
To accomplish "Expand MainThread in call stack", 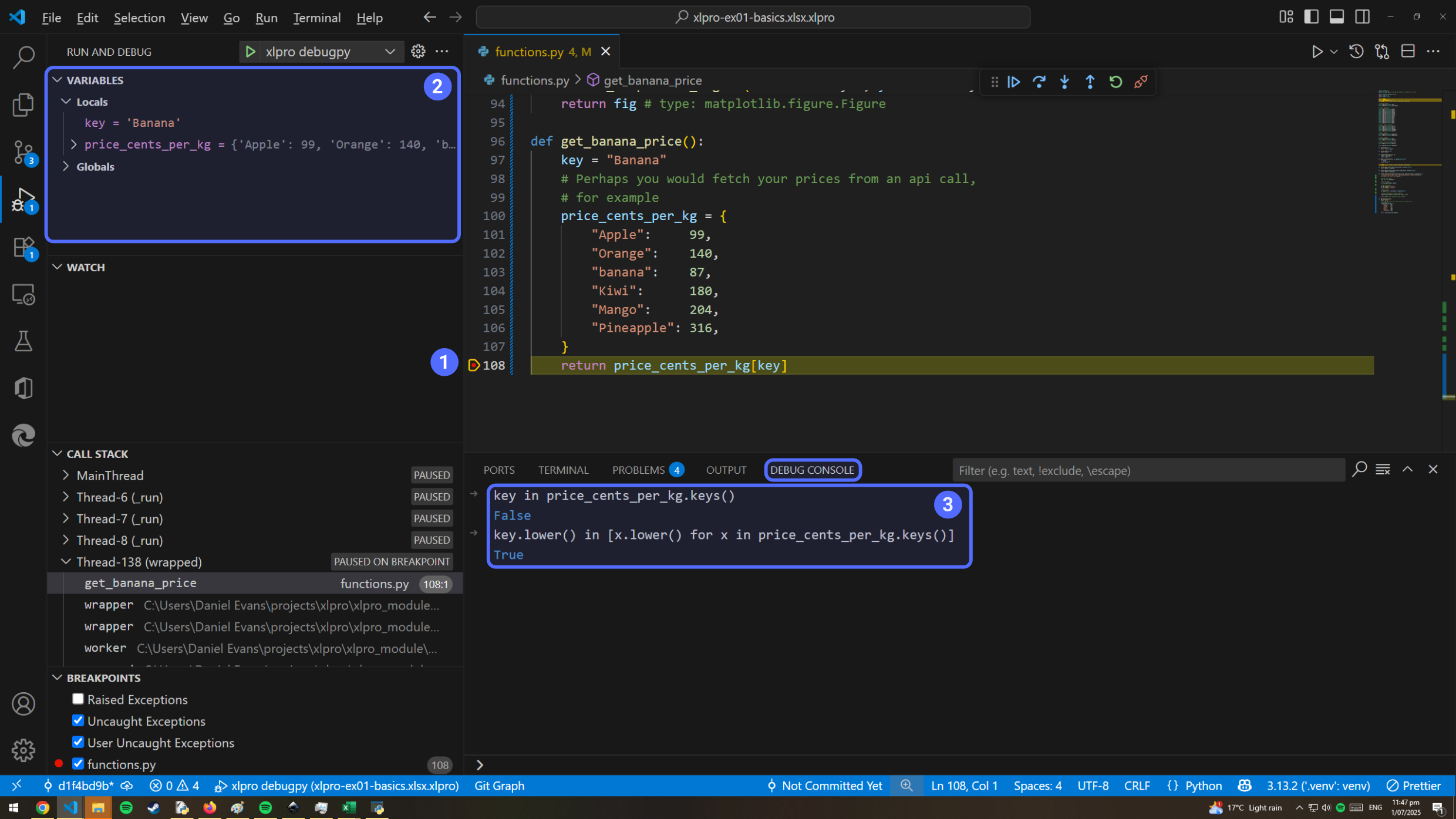I will tap(66, 475).
